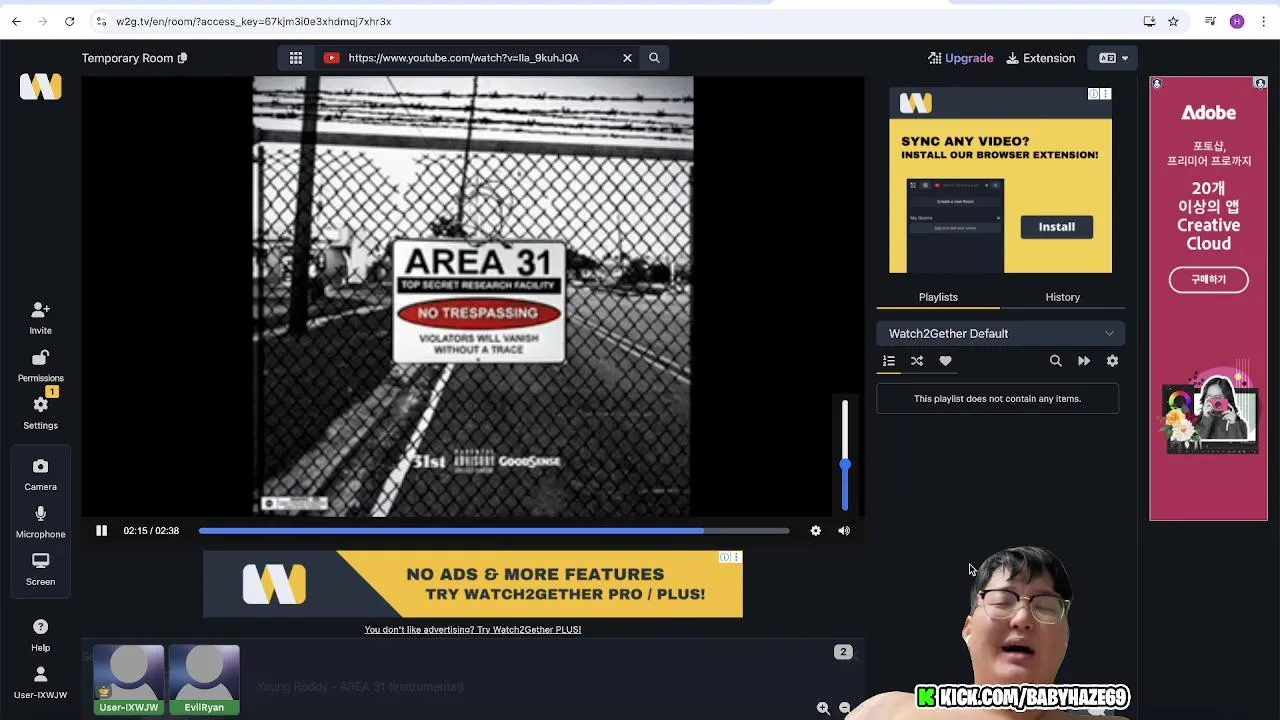
Task: Start Screen sharing from sidebar
Action: [x=40, y=570]
